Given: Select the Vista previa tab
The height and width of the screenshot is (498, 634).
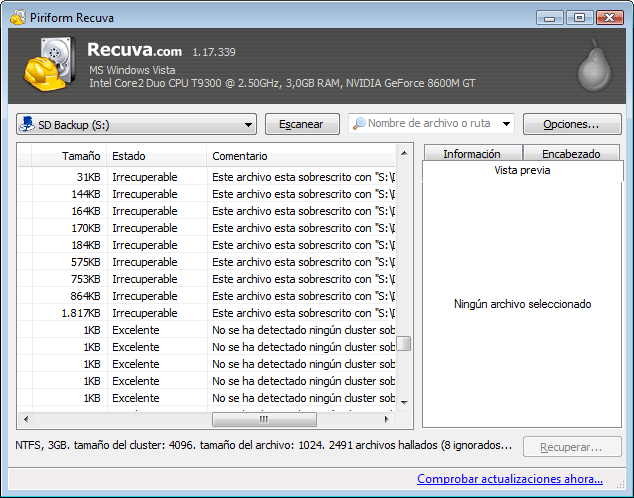Looking at the screenshot, I should (522, 171).
